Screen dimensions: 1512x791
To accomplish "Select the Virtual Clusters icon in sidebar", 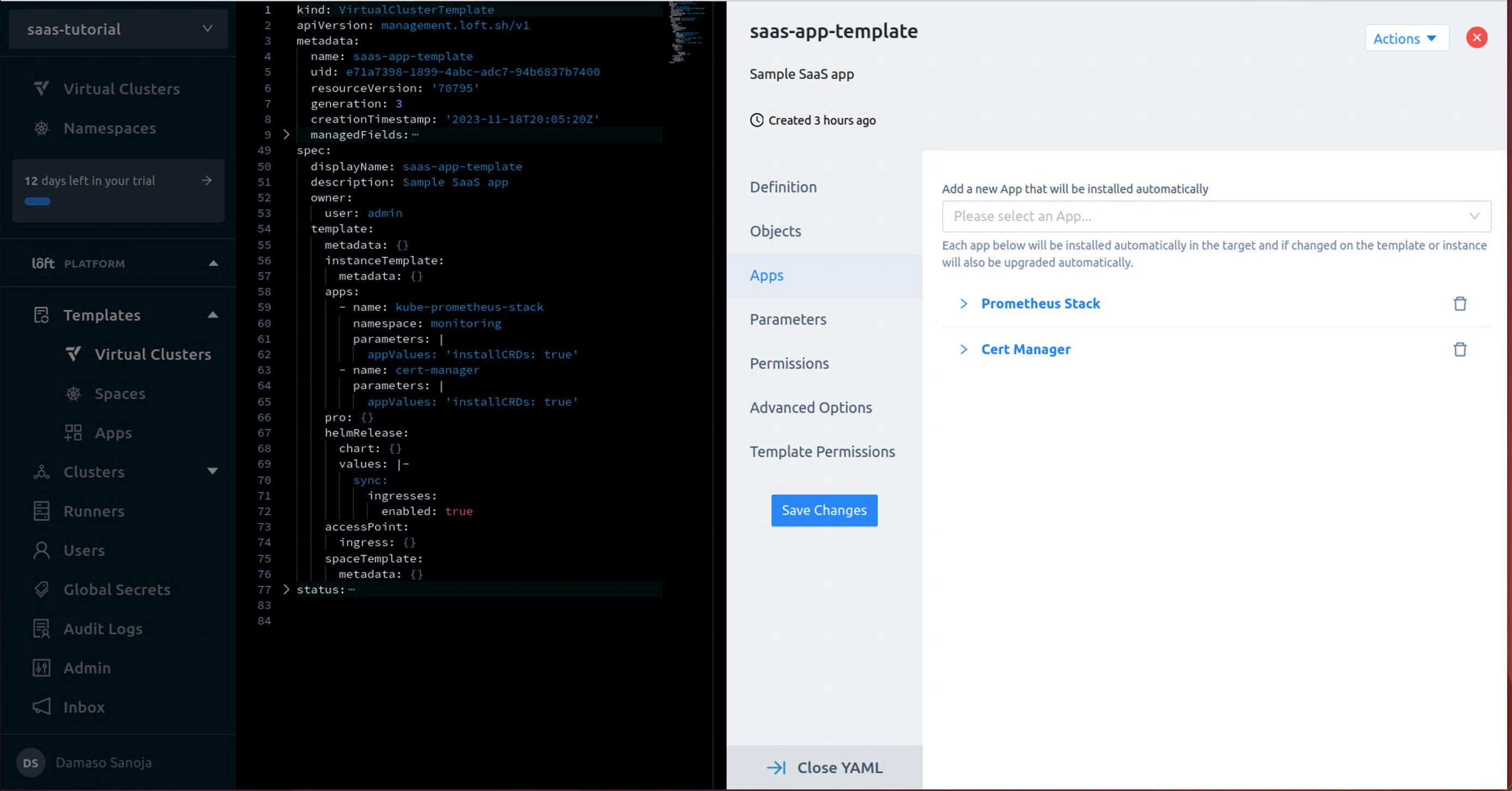I will [41, 89].
